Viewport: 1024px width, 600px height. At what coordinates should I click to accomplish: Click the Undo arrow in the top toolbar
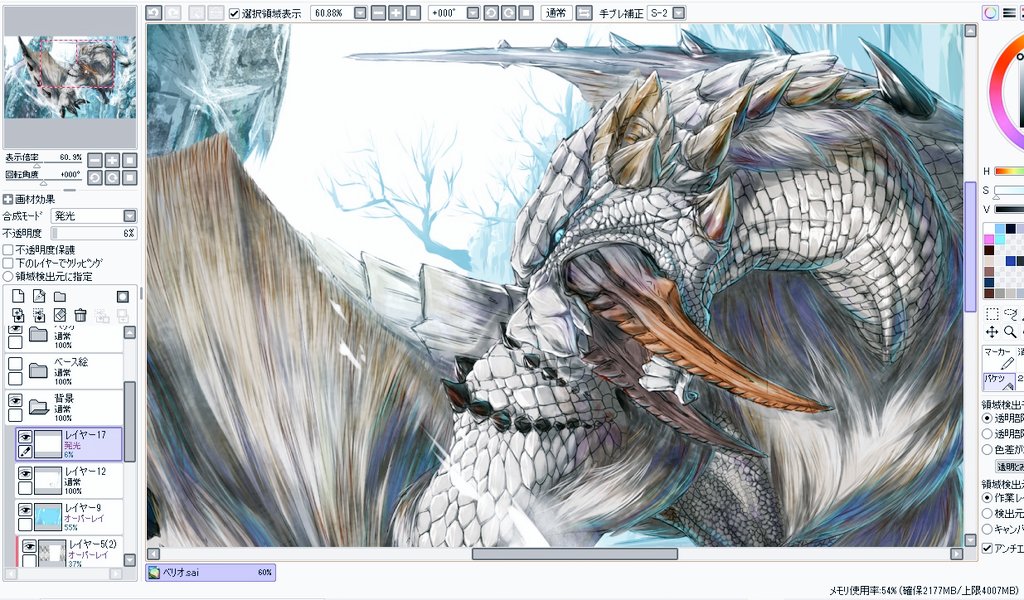pyautogui.click(x=153, y=12)
